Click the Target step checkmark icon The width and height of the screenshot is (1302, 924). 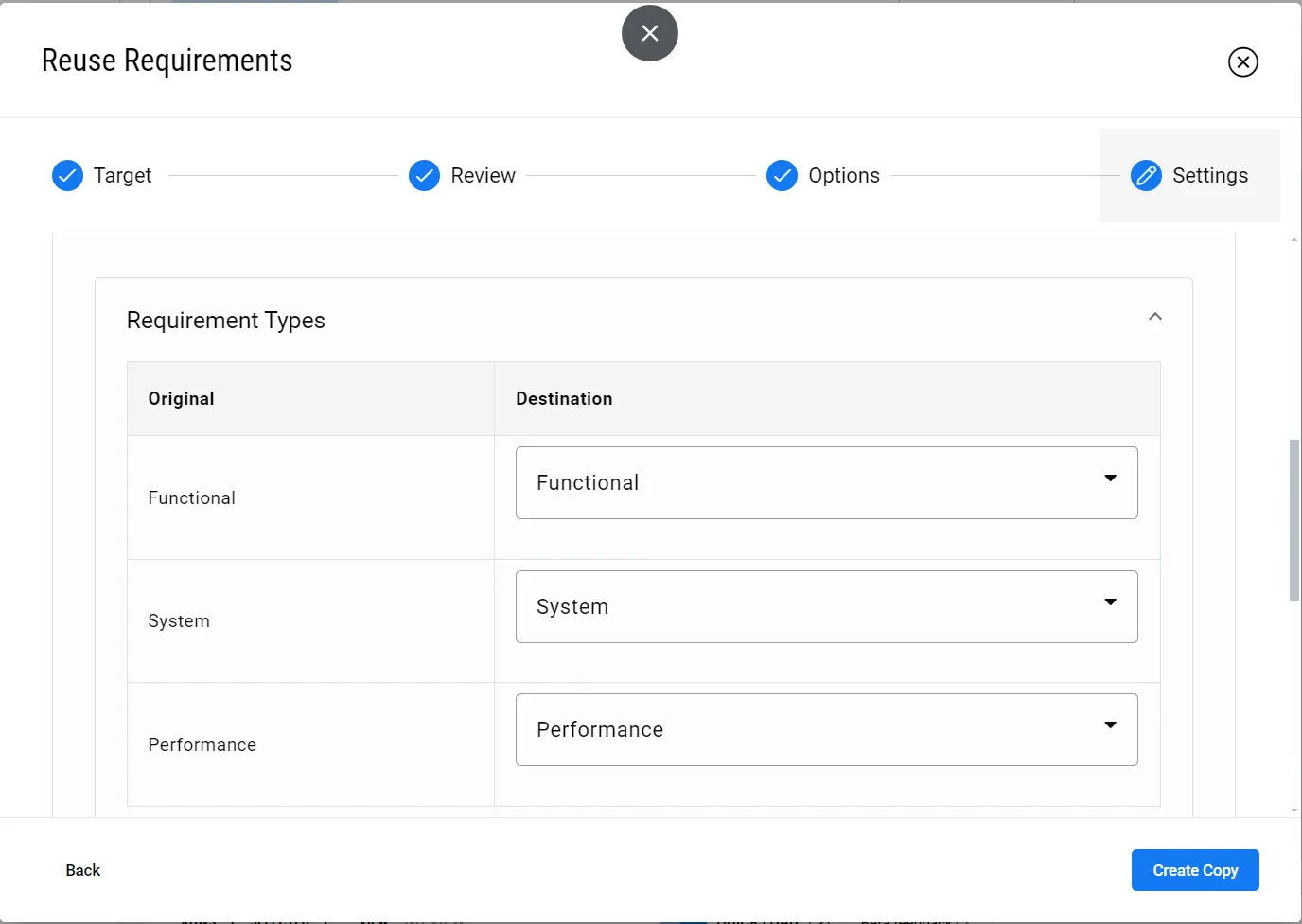click(67, 175)
